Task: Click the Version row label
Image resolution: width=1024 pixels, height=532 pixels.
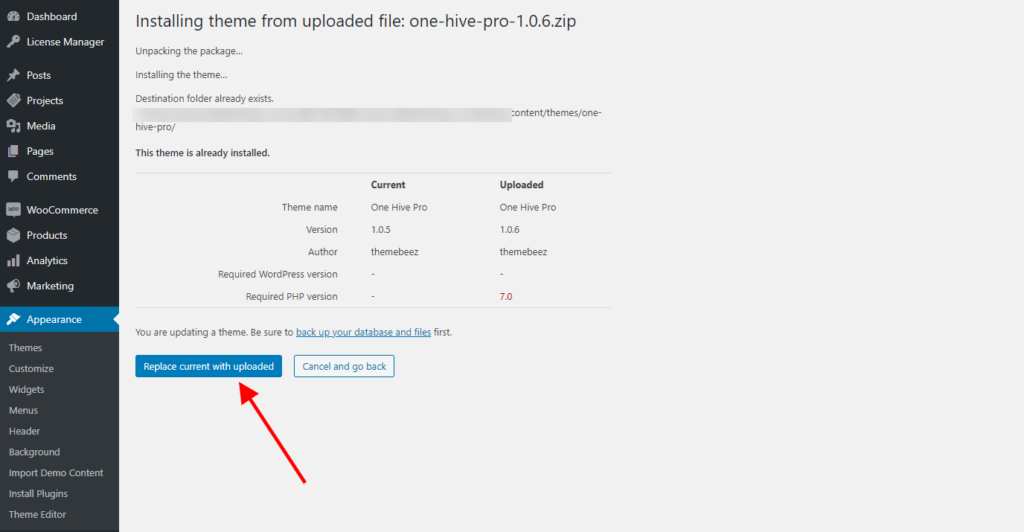Action: pos(322,230)
